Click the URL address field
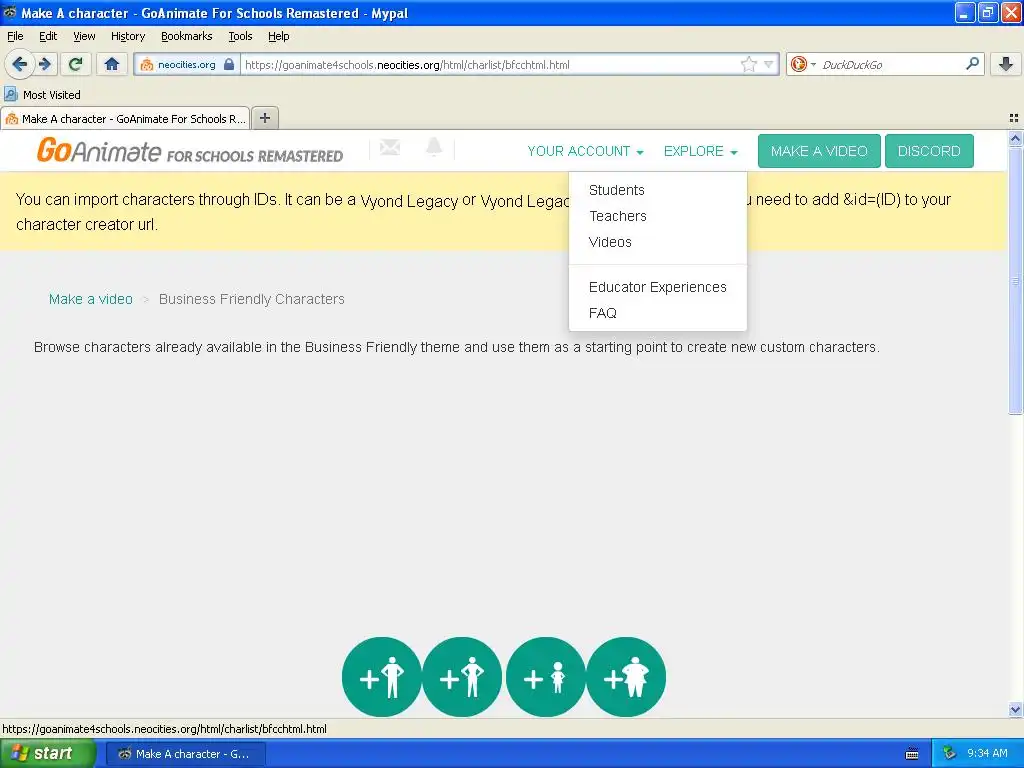This screenshot has width=1024, height=768. pos(490,65)
